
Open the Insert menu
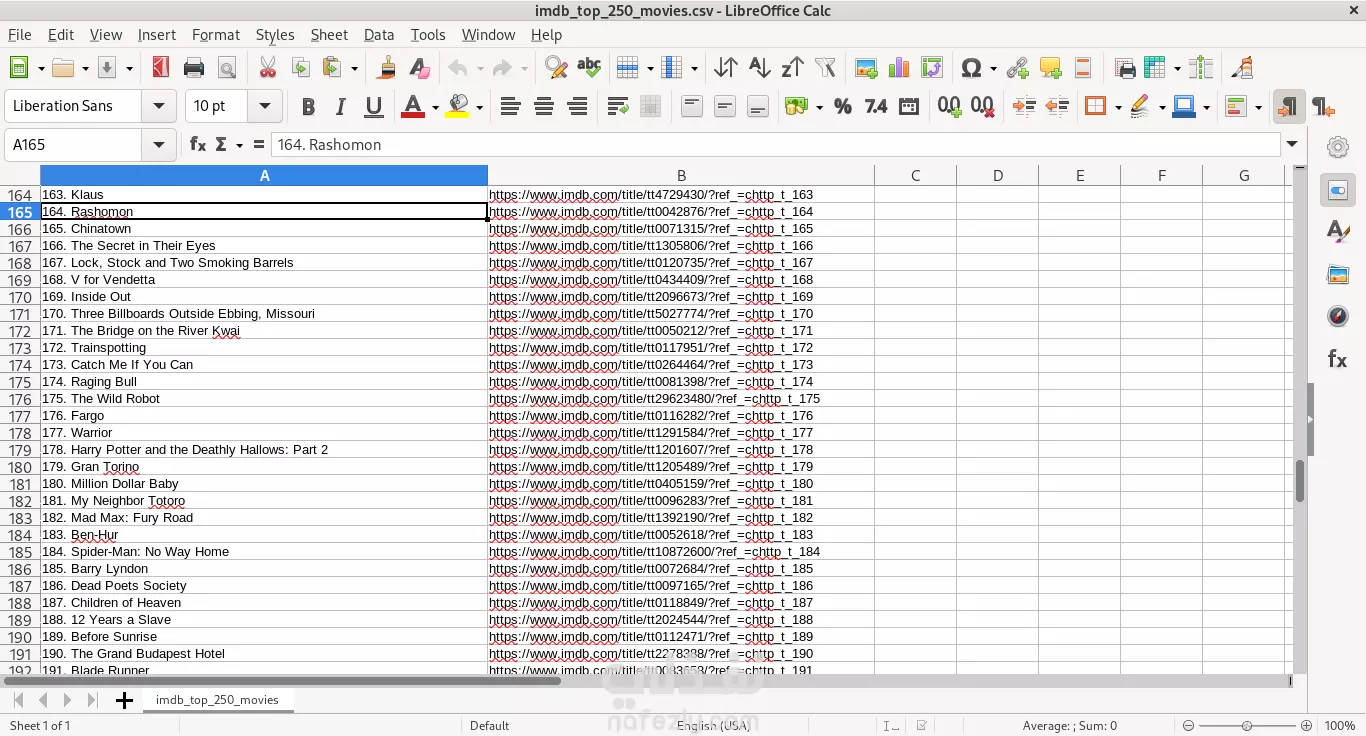(x=157, y=34)
